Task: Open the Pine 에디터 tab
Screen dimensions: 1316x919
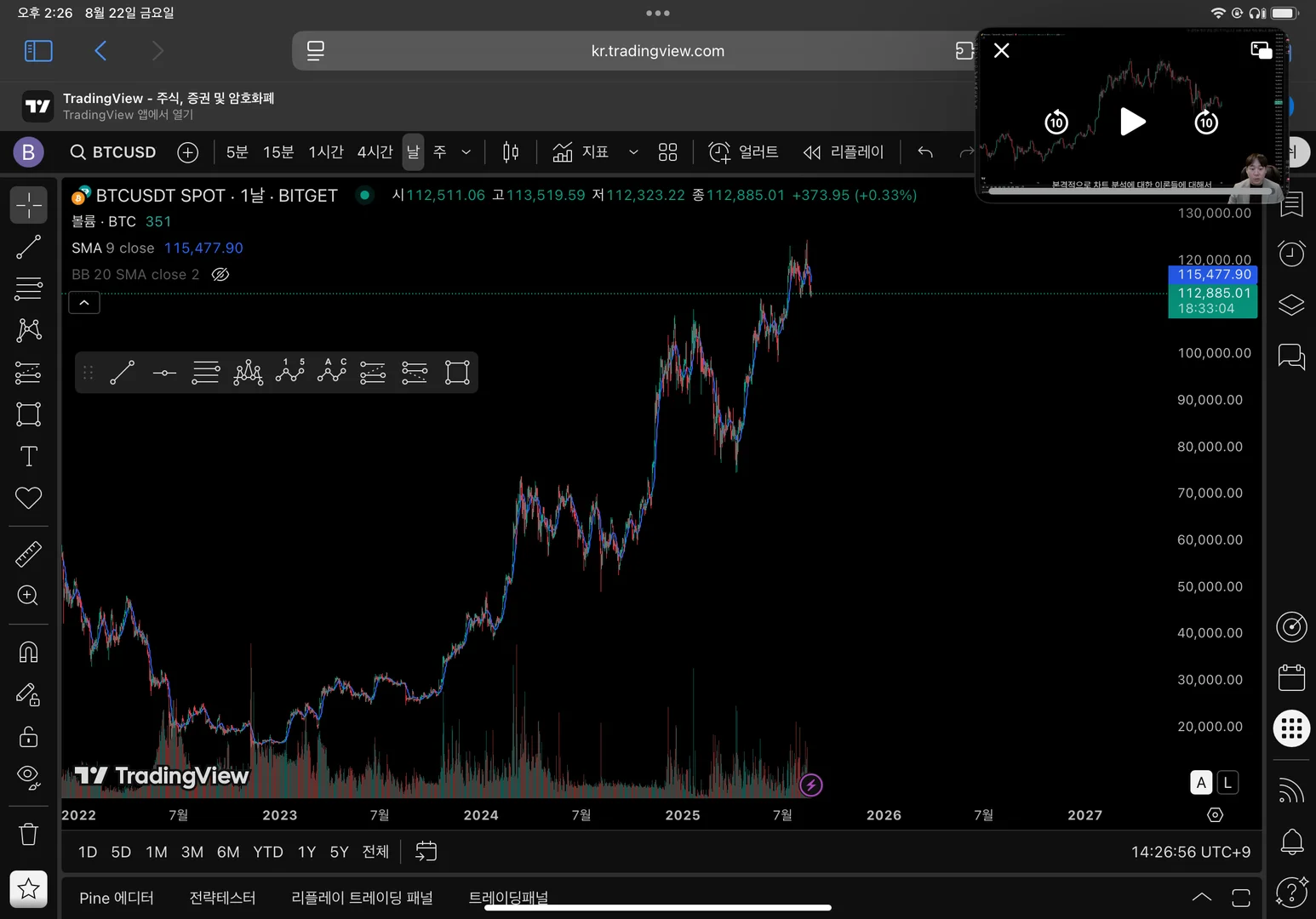Action: coord(117,898)
